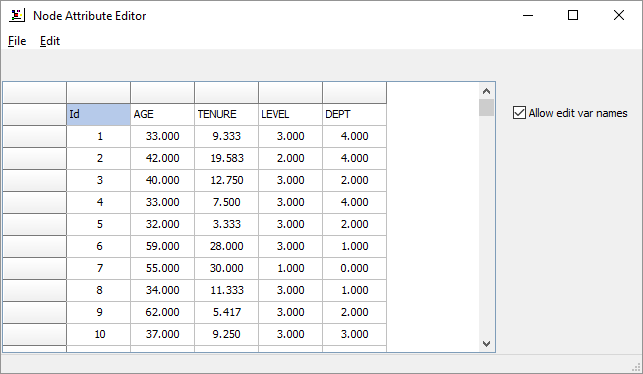Select the TENURE column name cell
643x374 pixels.
click(x=226, y=114)
